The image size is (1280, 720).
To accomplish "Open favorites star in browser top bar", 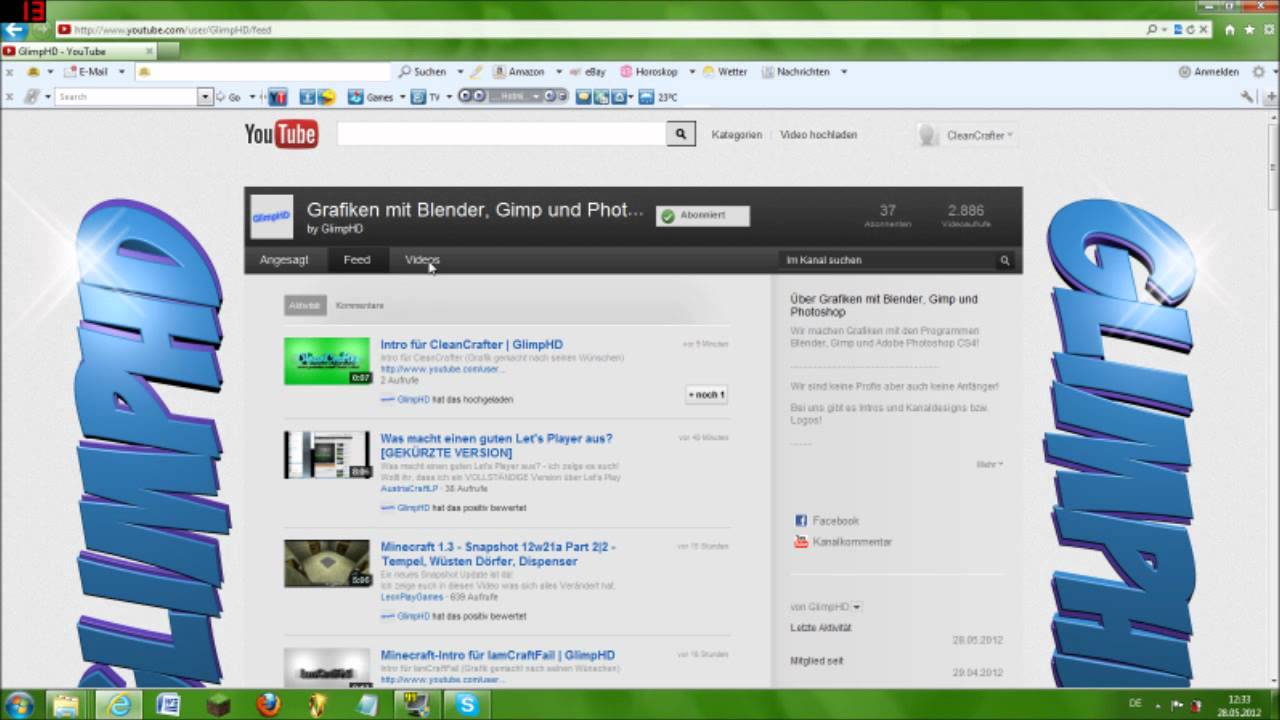I will (x=1250, y=30).
